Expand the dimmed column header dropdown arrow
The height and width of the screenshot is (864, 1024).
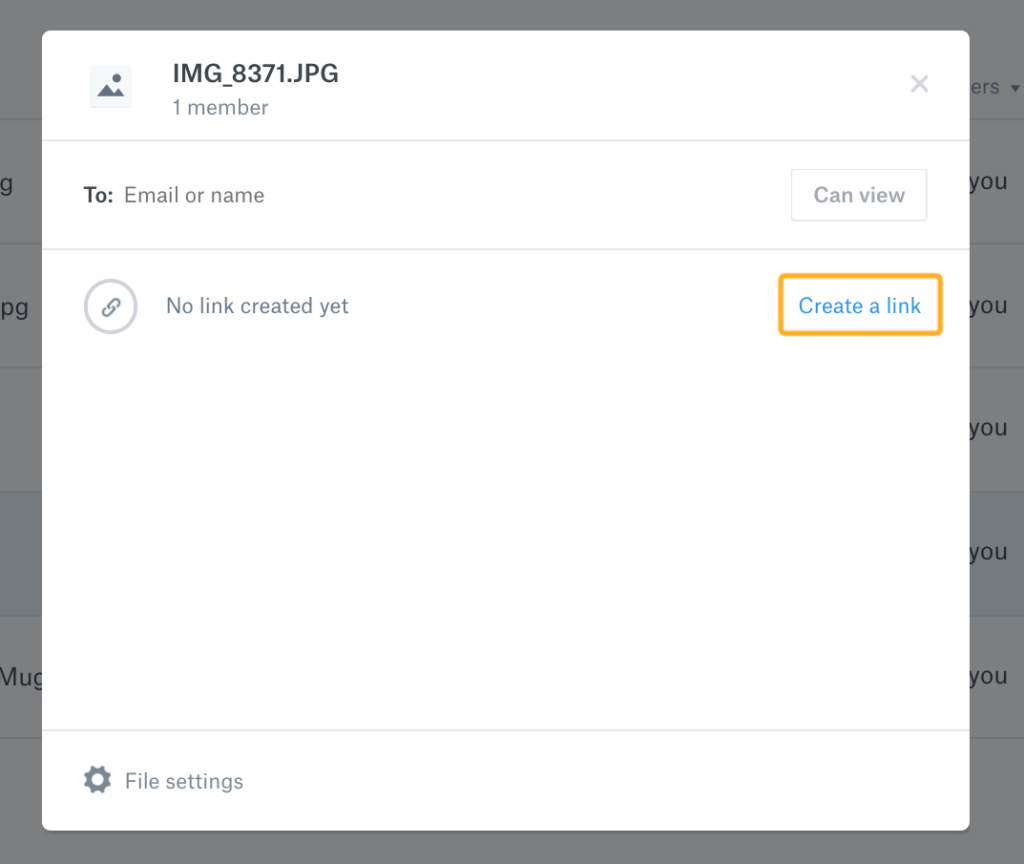[x=1015, y=89]
